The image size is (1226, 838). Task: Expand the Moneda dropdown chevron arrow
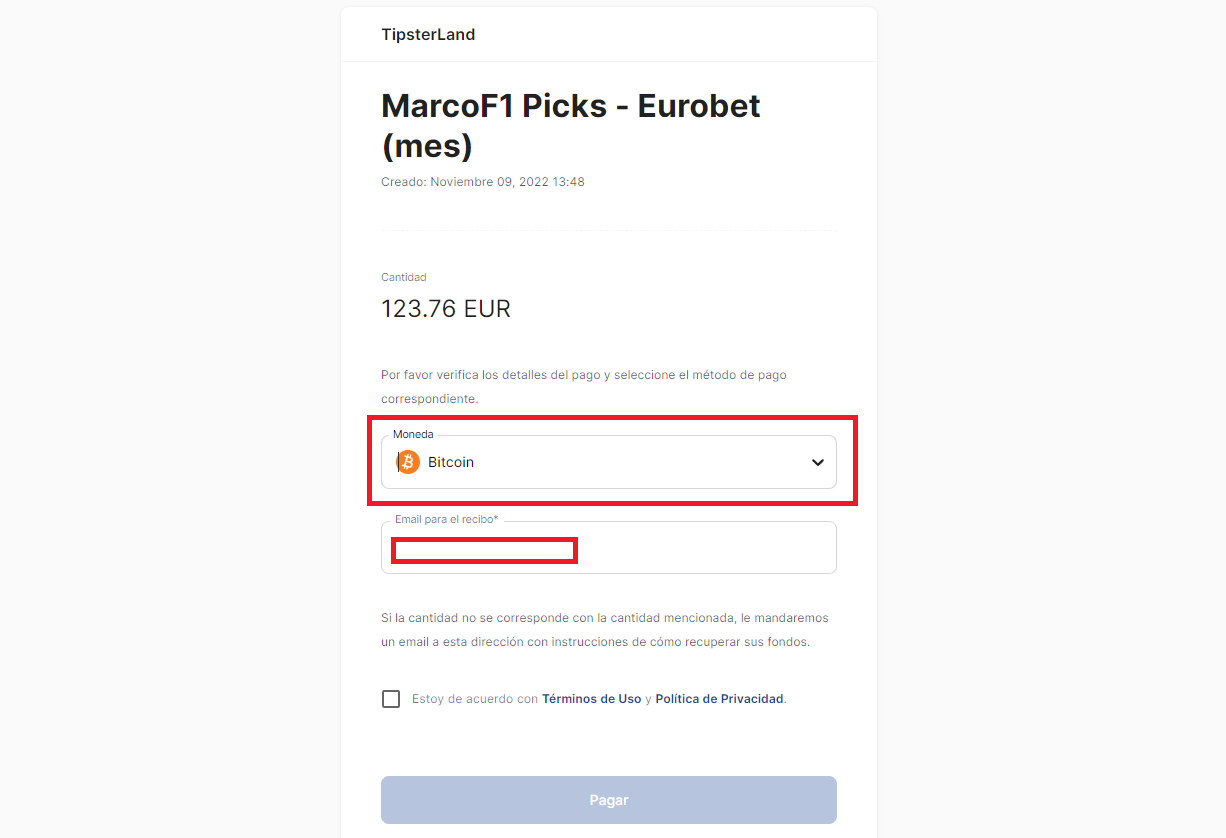[x=818, y=462]
